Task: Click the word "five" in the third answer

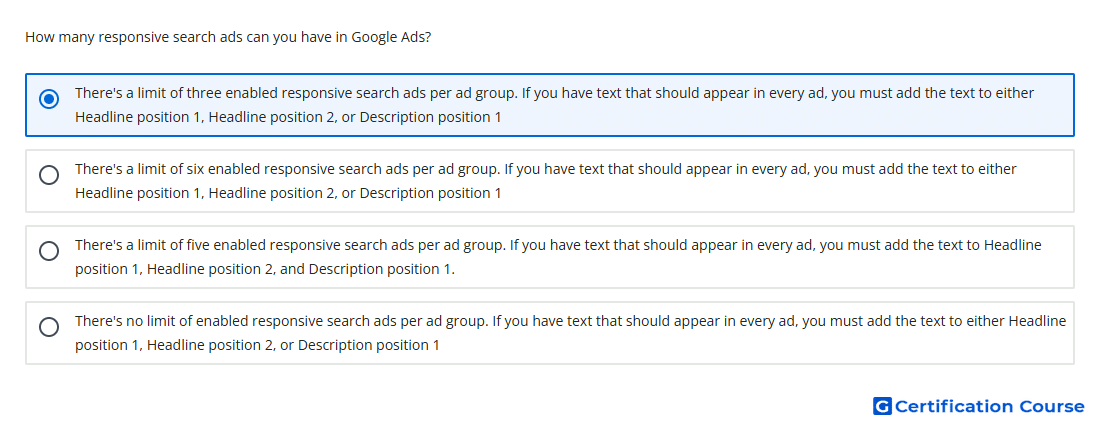Action: pyautogui.click(x=198, y=245)
